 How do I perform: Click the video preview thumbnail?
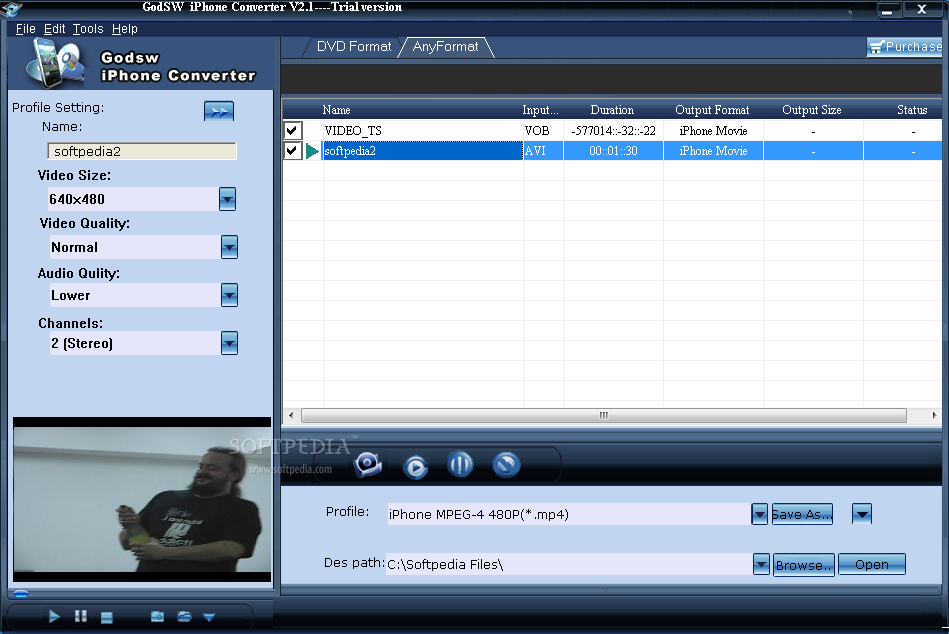142,499
